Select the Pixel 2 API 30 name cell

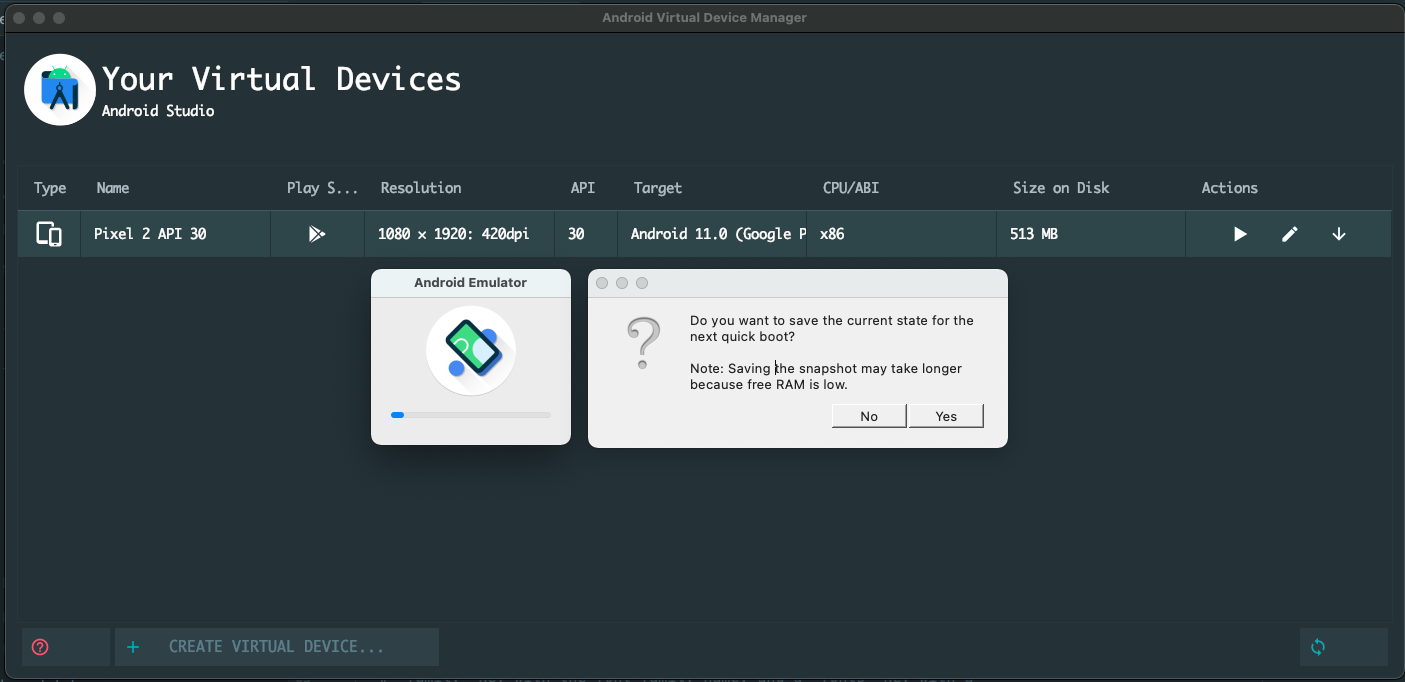(175, 234)
